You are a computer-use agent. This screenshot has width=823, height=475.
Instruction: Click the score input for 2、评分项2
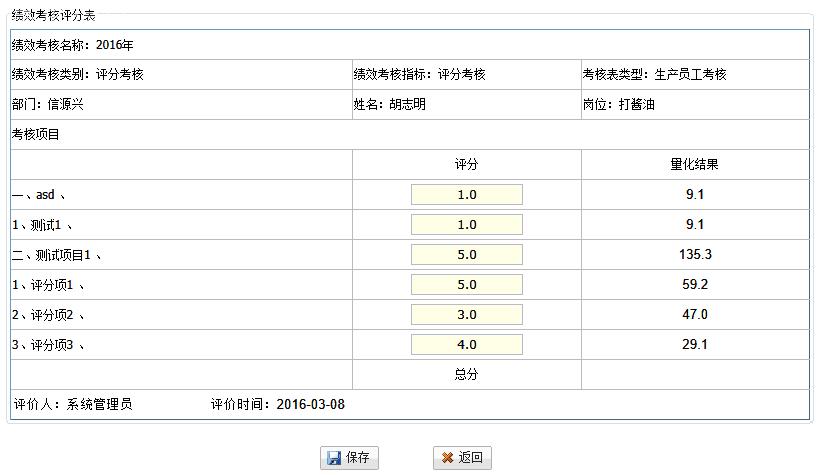pos(466,315)
